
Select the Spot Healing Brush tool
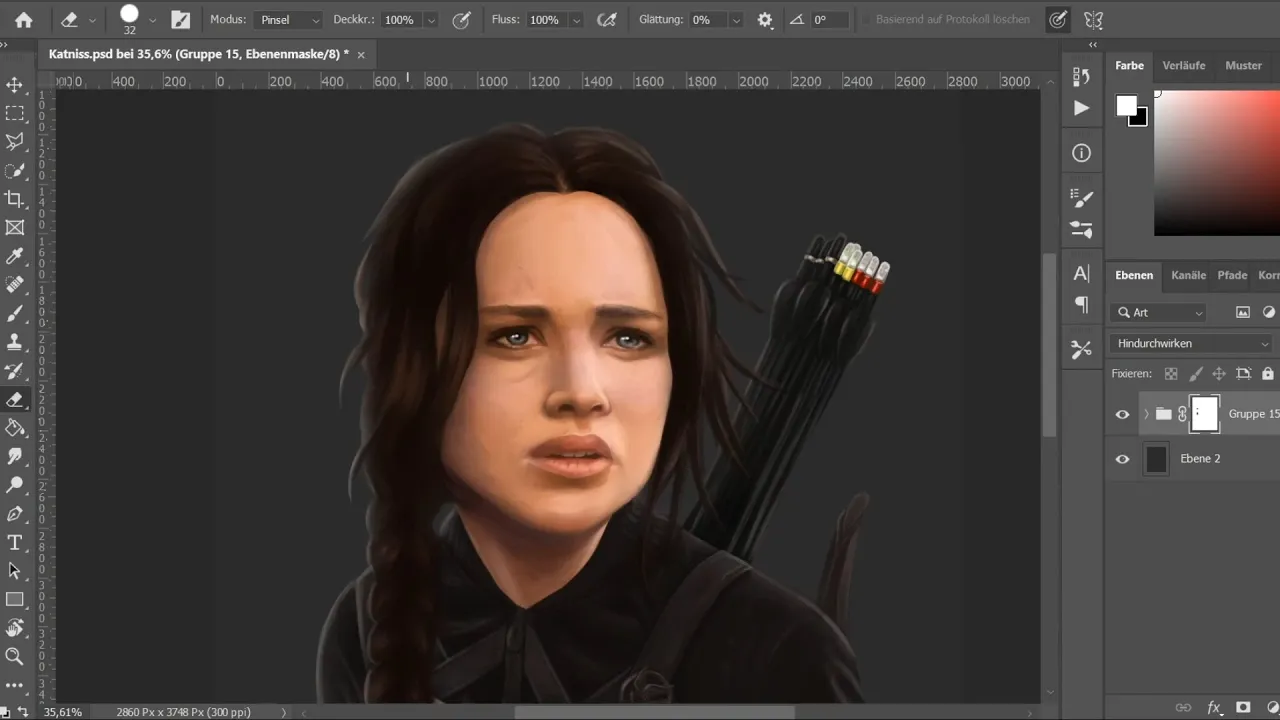tap(15, 285)
